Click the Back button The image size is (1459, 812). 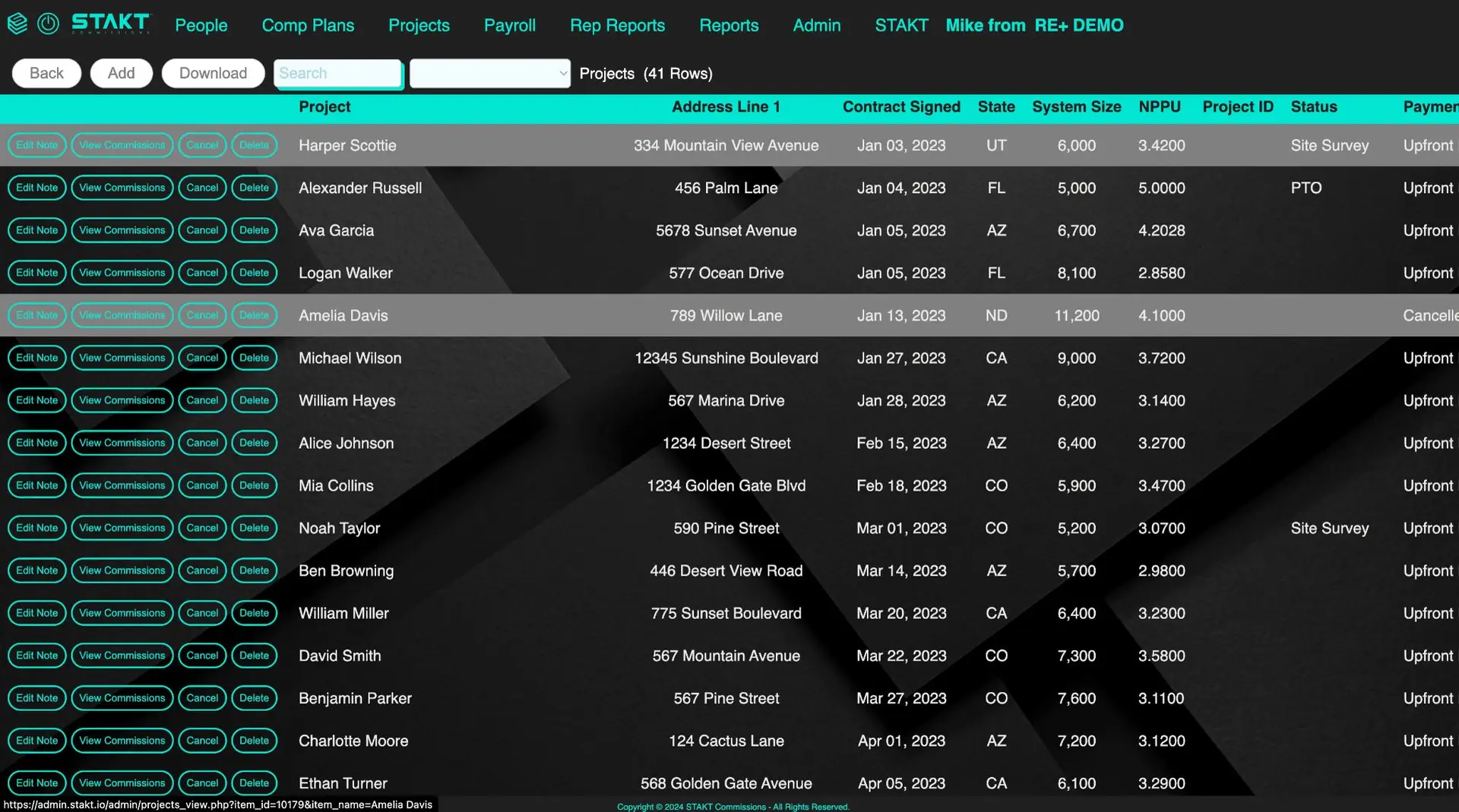46,73
